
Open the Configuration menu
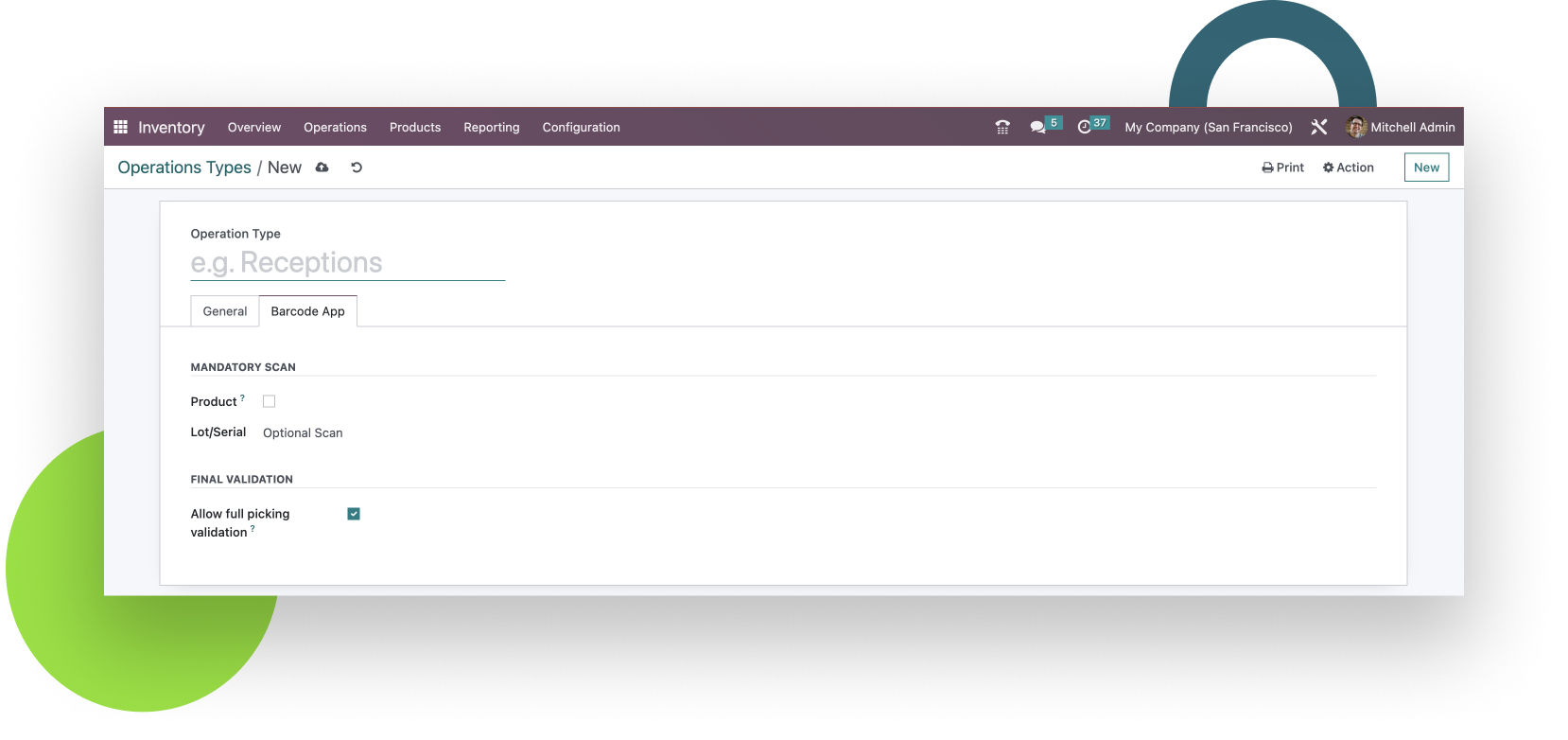pyautogui.click(x=581, y=127)
